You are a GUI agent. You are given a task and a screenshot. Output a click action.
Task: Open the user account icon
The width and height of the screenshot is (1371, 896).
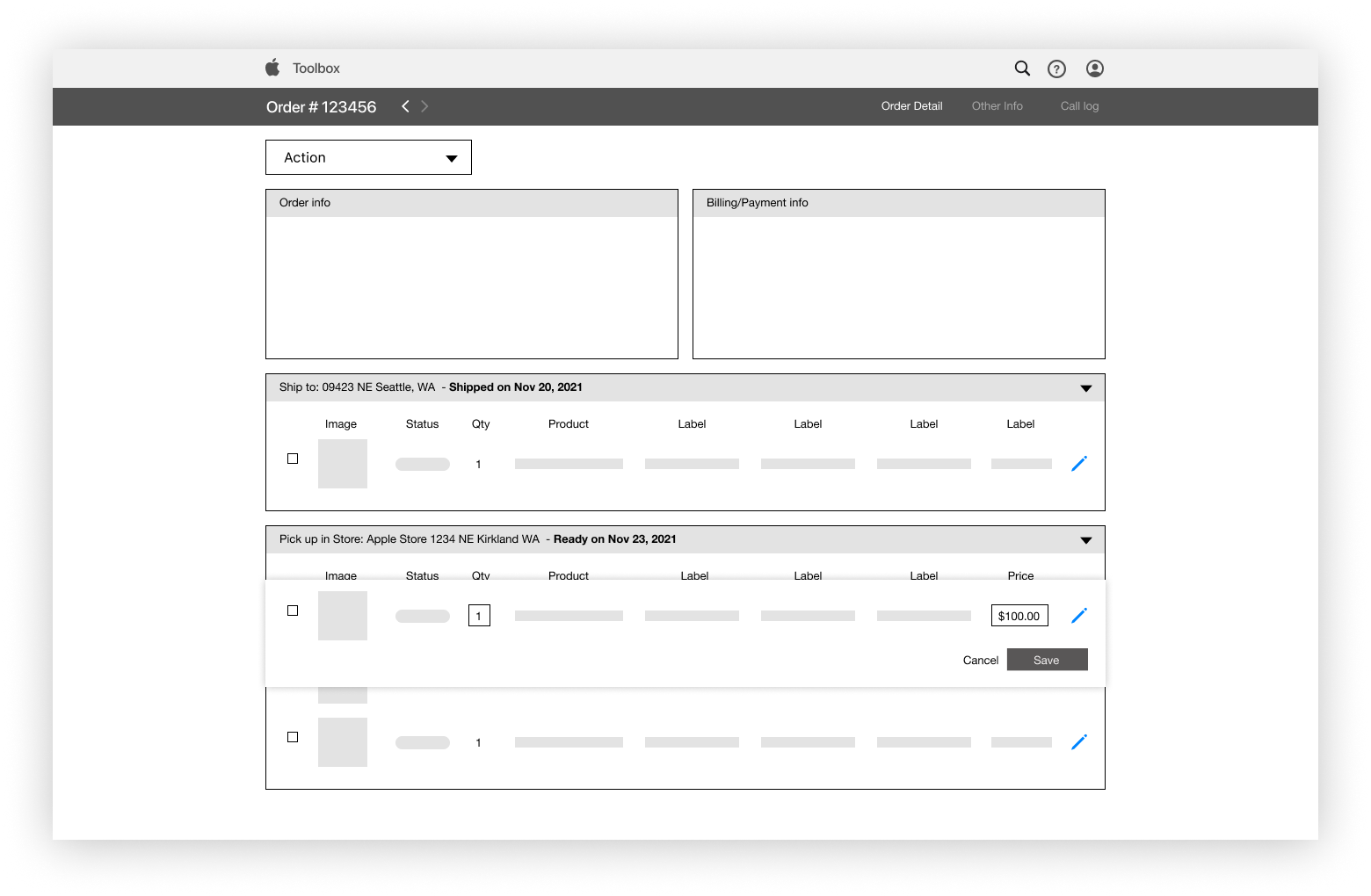1094,69
